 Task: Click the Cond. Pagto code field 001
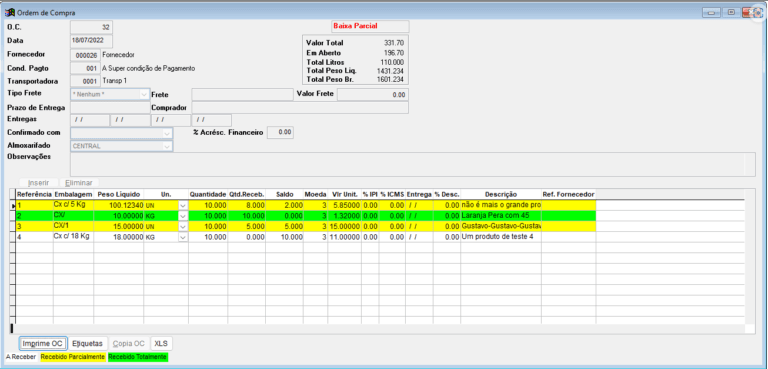point(85,68)
